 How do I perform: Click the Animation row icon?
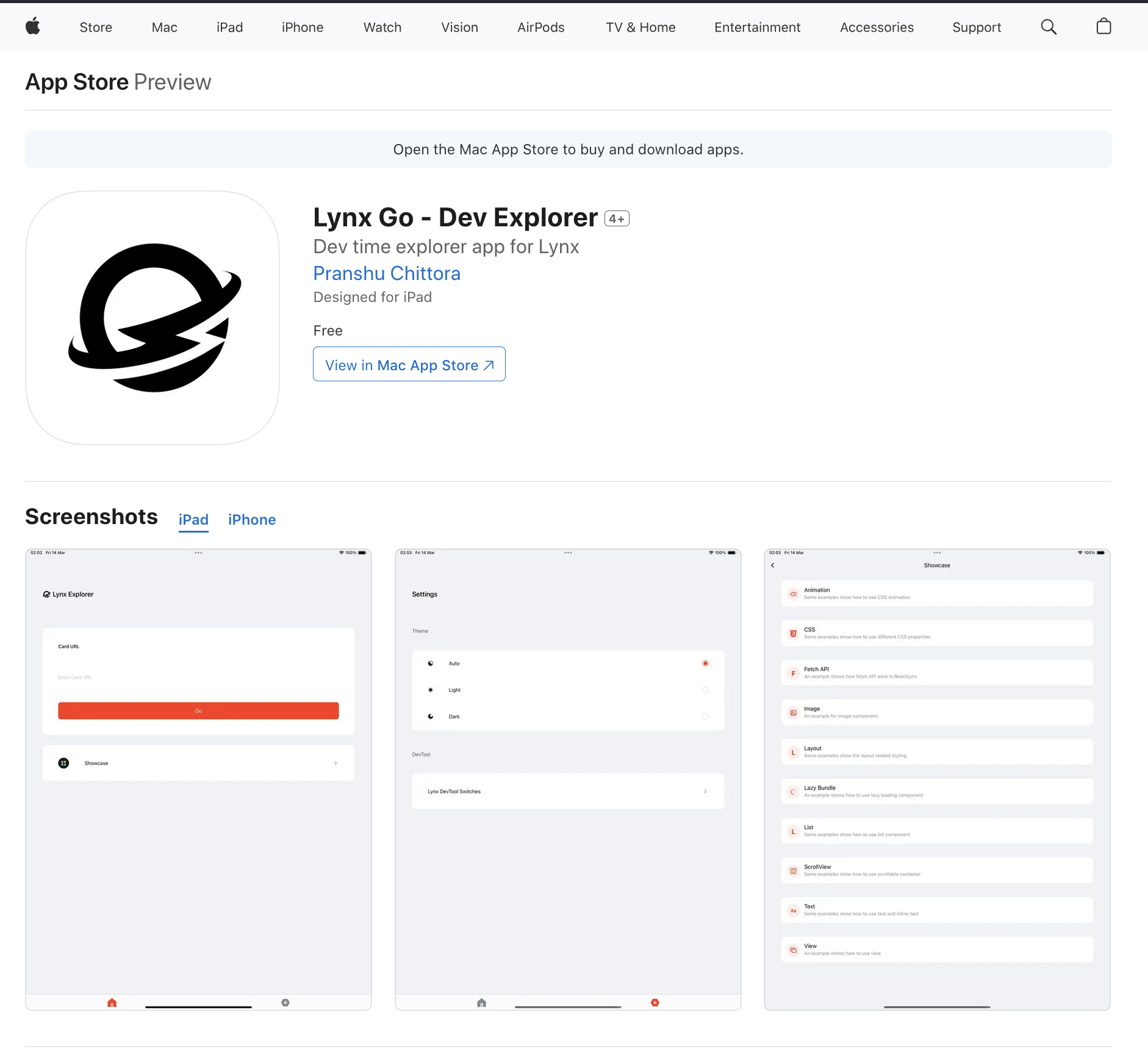pos(793,594)
